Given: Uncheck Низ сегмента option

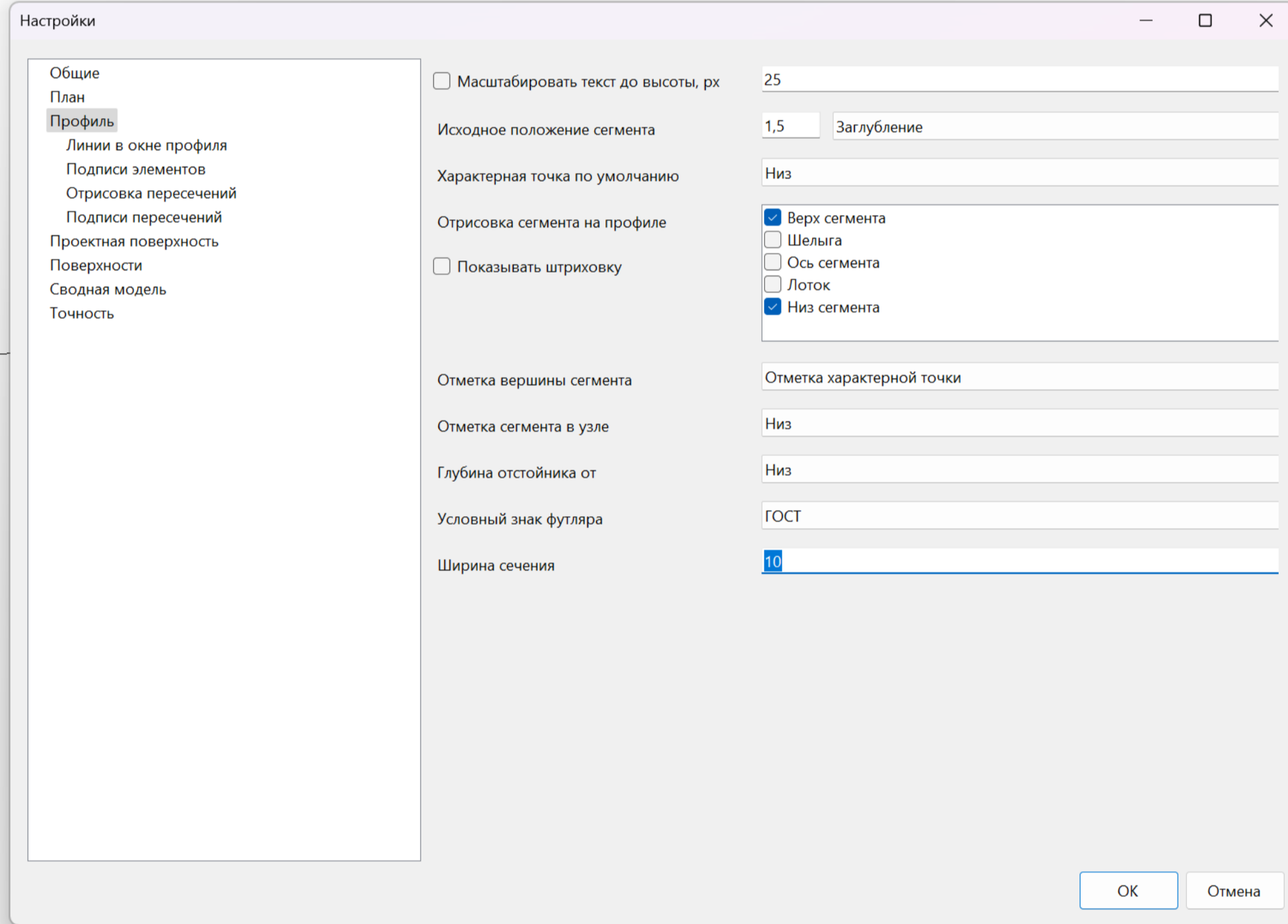Looking at the screenshot, I should pos(772,308).
